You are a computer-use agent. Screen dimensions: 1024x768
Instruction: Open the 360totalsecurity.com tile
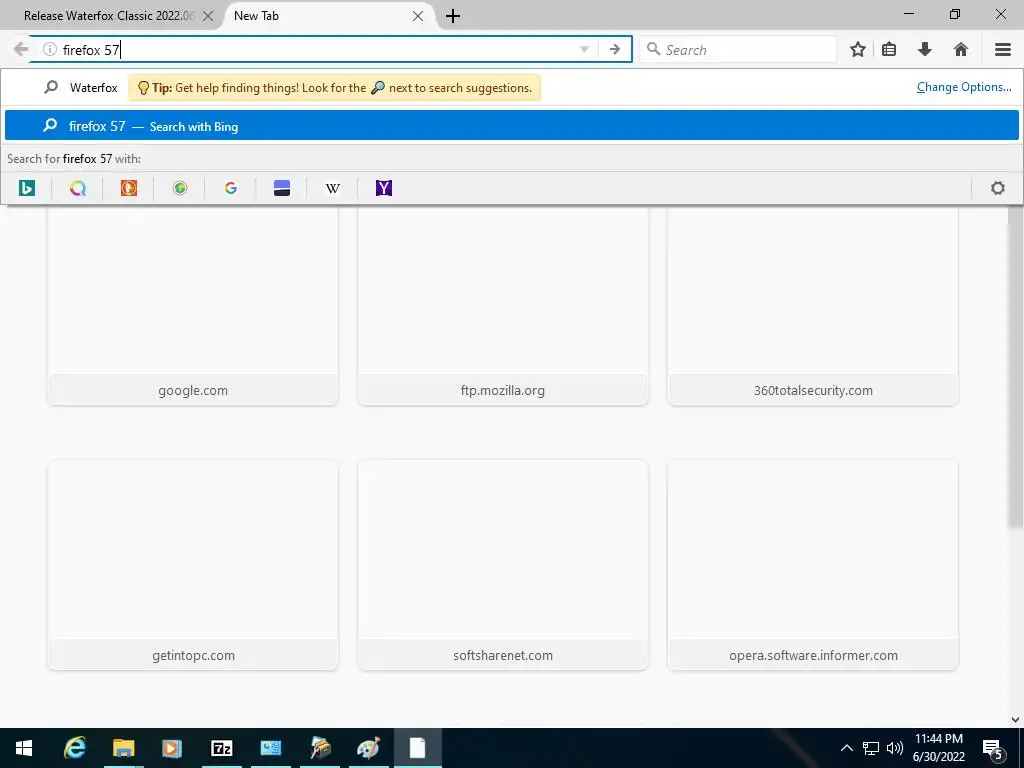(x=812, y=306)
